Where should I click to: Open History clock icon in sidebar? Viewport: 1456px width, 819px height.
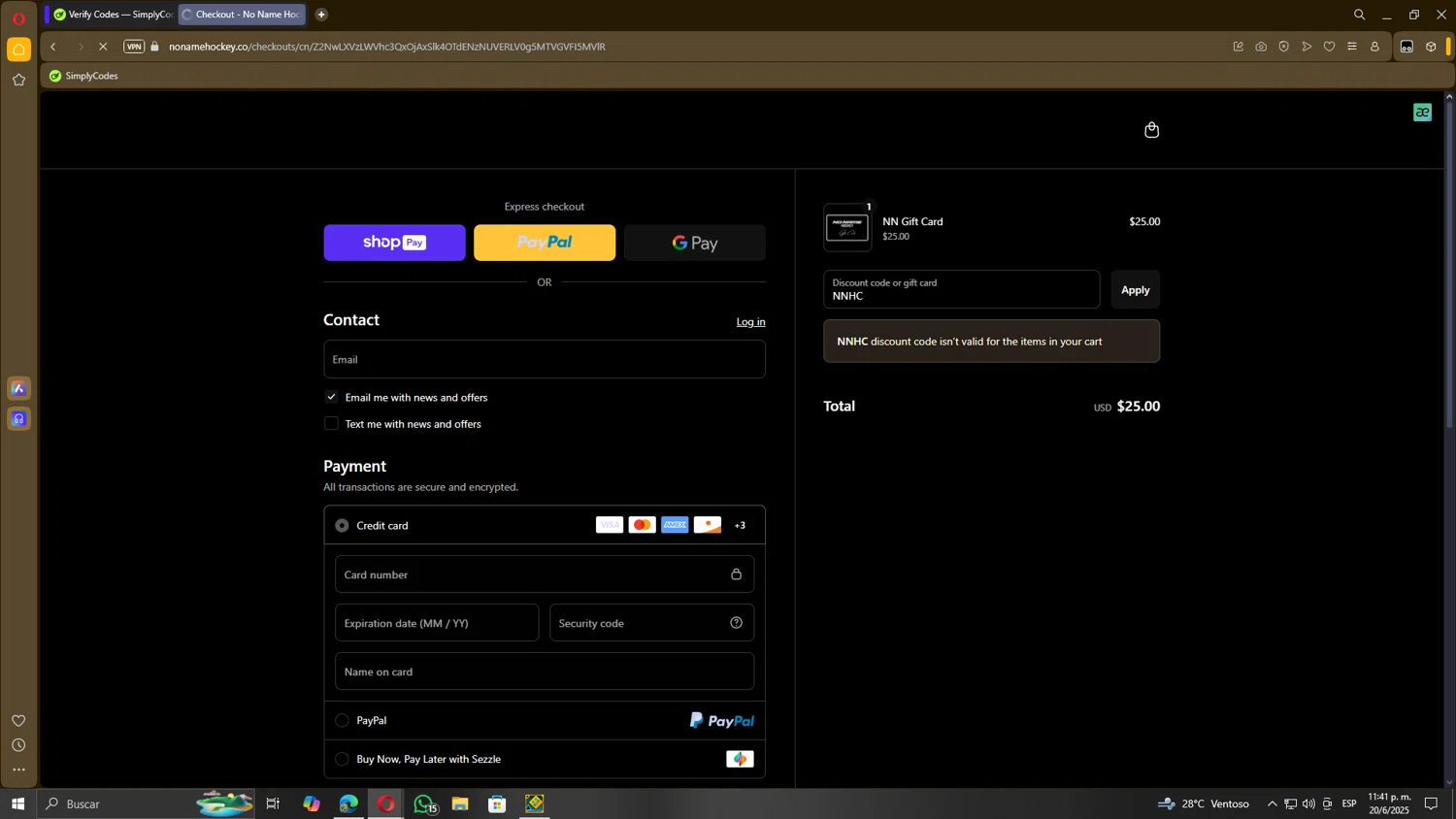(x=18, y=745)
